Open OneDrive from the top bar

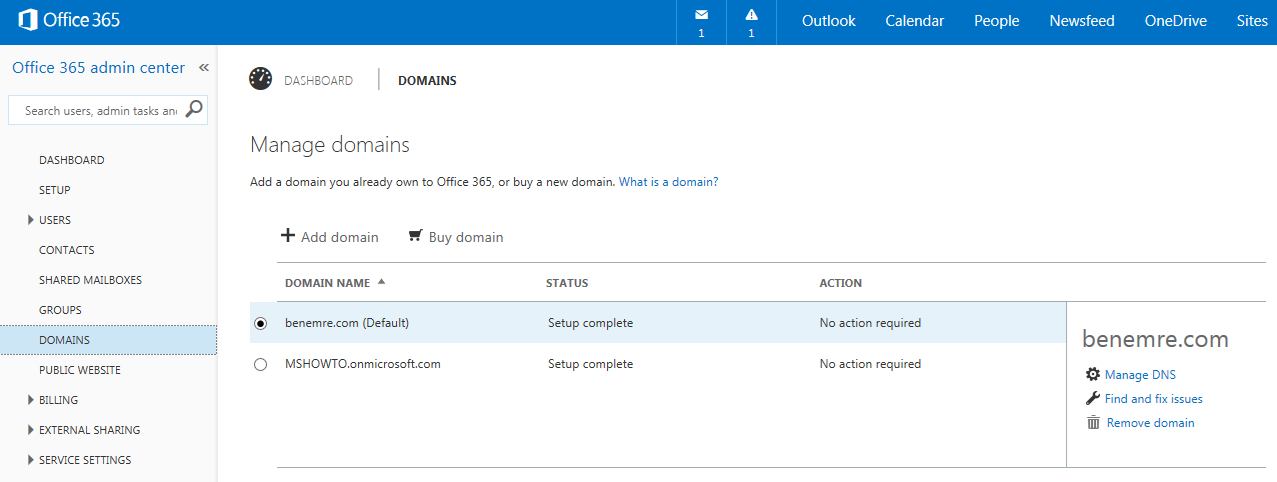point(1176,21)
